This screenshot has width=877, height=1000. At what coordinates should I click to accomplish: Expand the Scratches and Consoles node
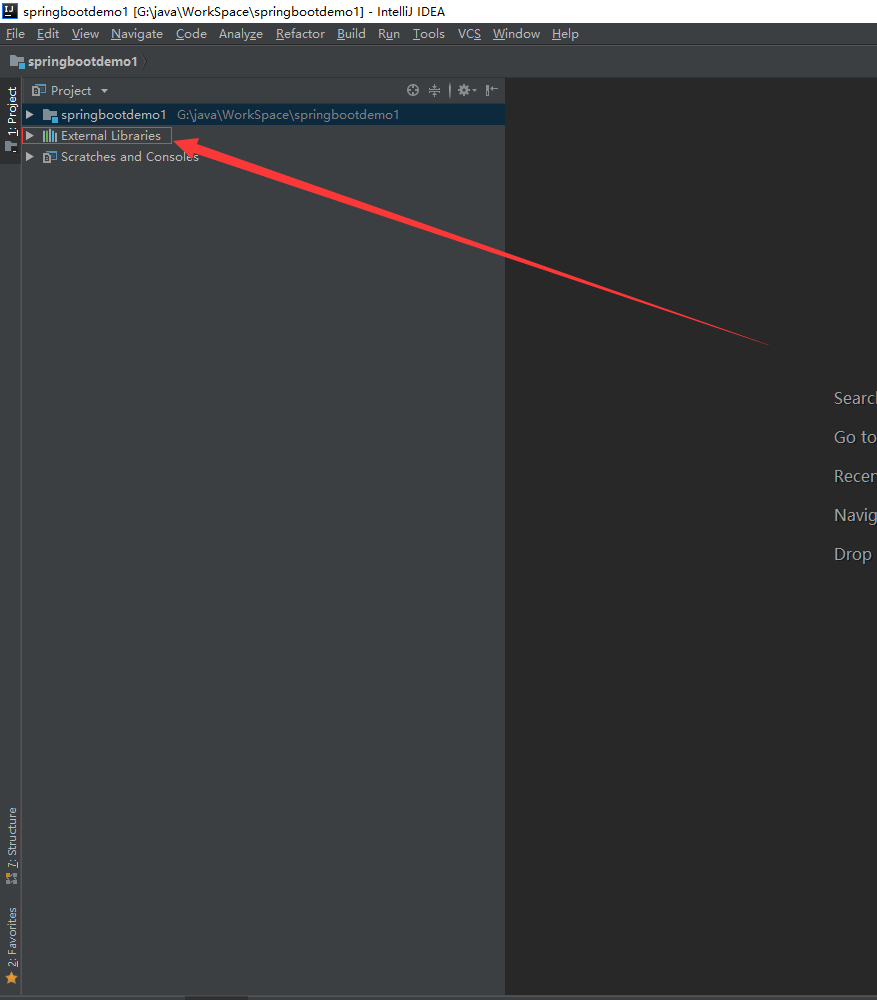[29, 157]
